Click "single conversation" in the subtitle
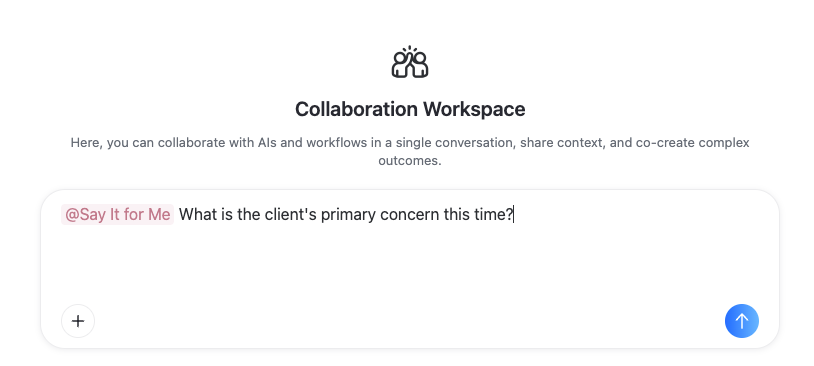The image size is (814, 366). pyautogui.click(x=465, y=142)
